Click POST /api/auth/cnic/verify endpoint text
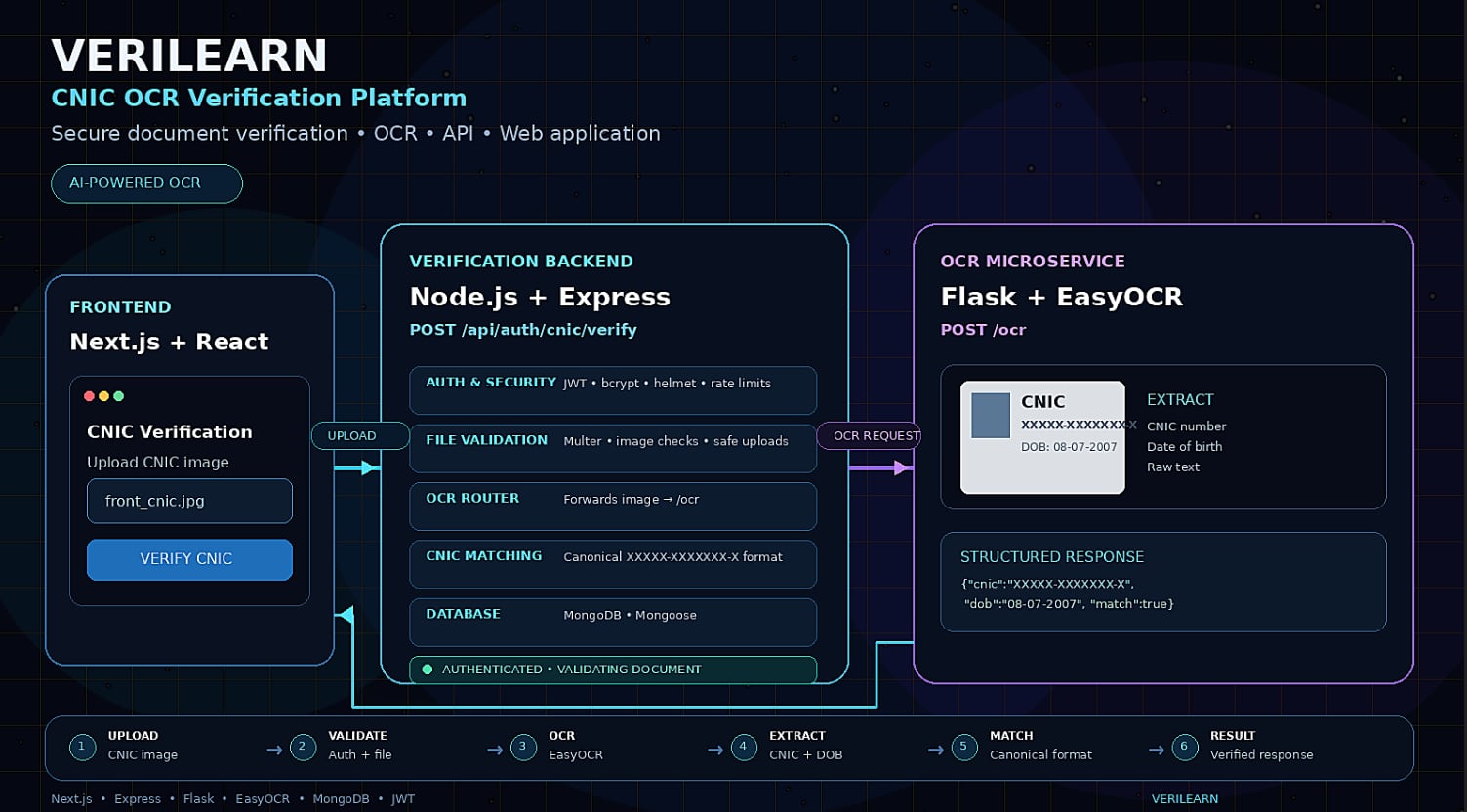1467x812 pixels. [x=523, y=330]
